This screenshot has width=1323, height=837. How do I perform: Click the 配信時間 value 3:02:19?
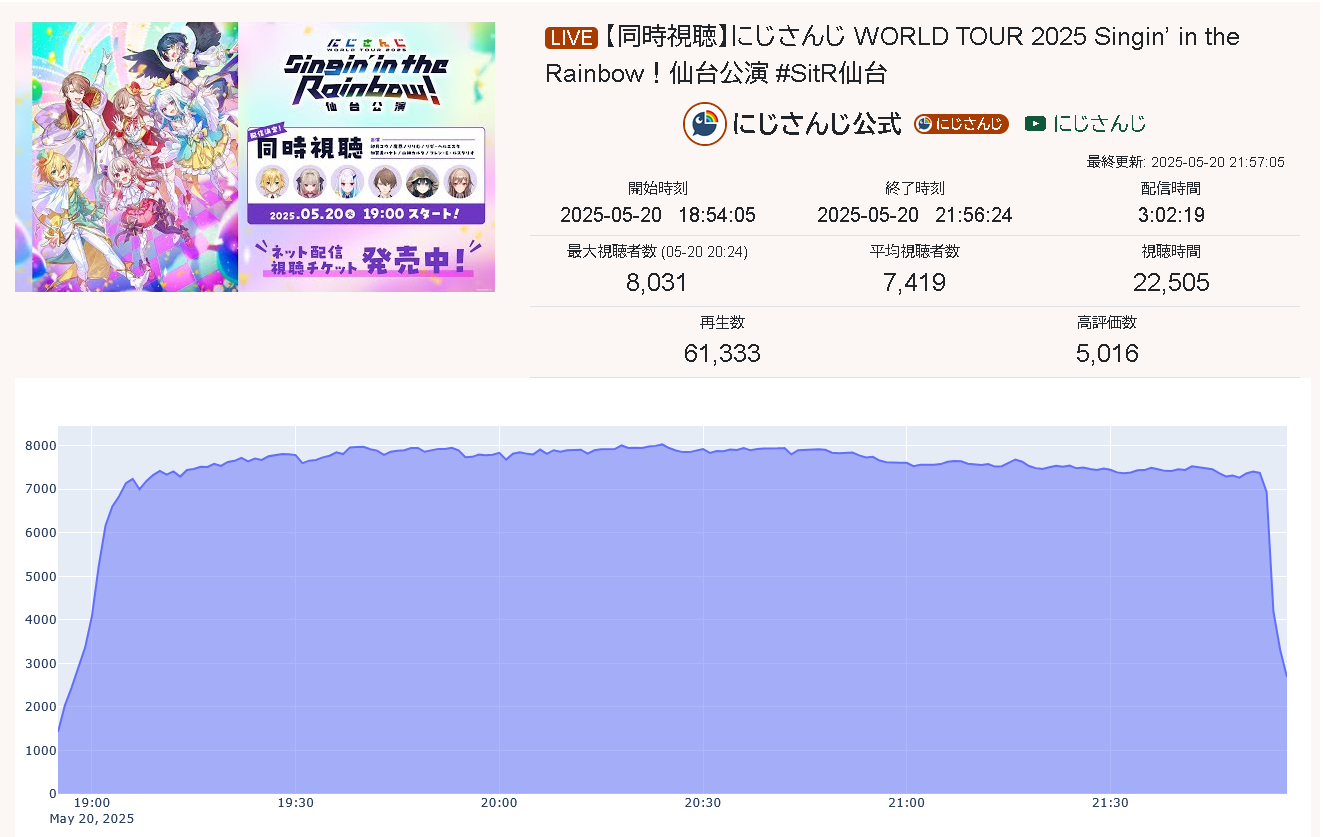click(x=1171, y=215)
